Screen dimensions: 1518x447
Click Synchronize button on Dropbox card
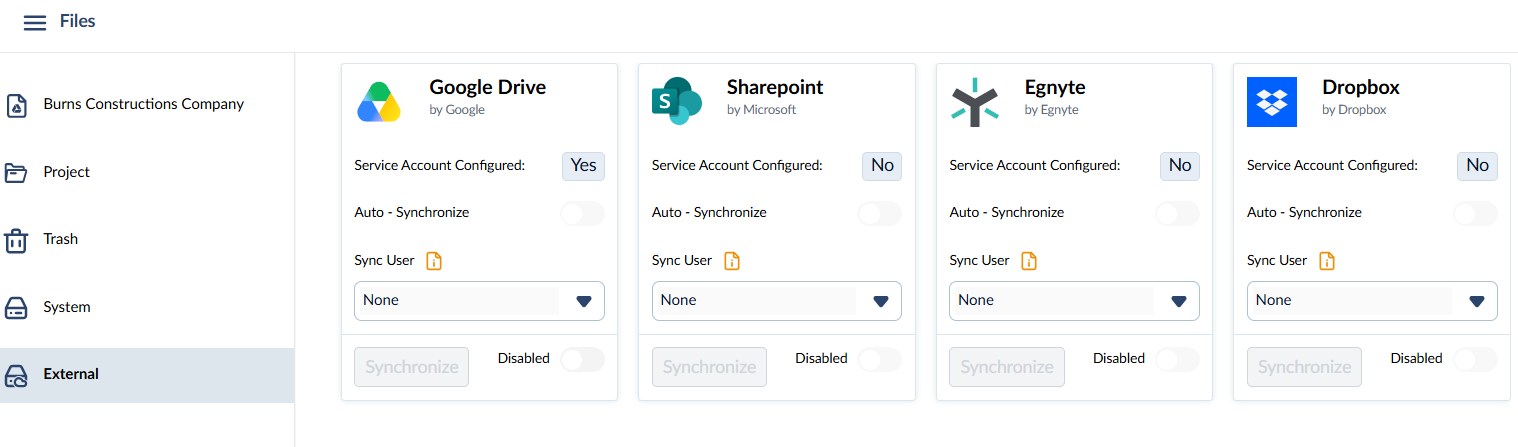[1304, 367]
